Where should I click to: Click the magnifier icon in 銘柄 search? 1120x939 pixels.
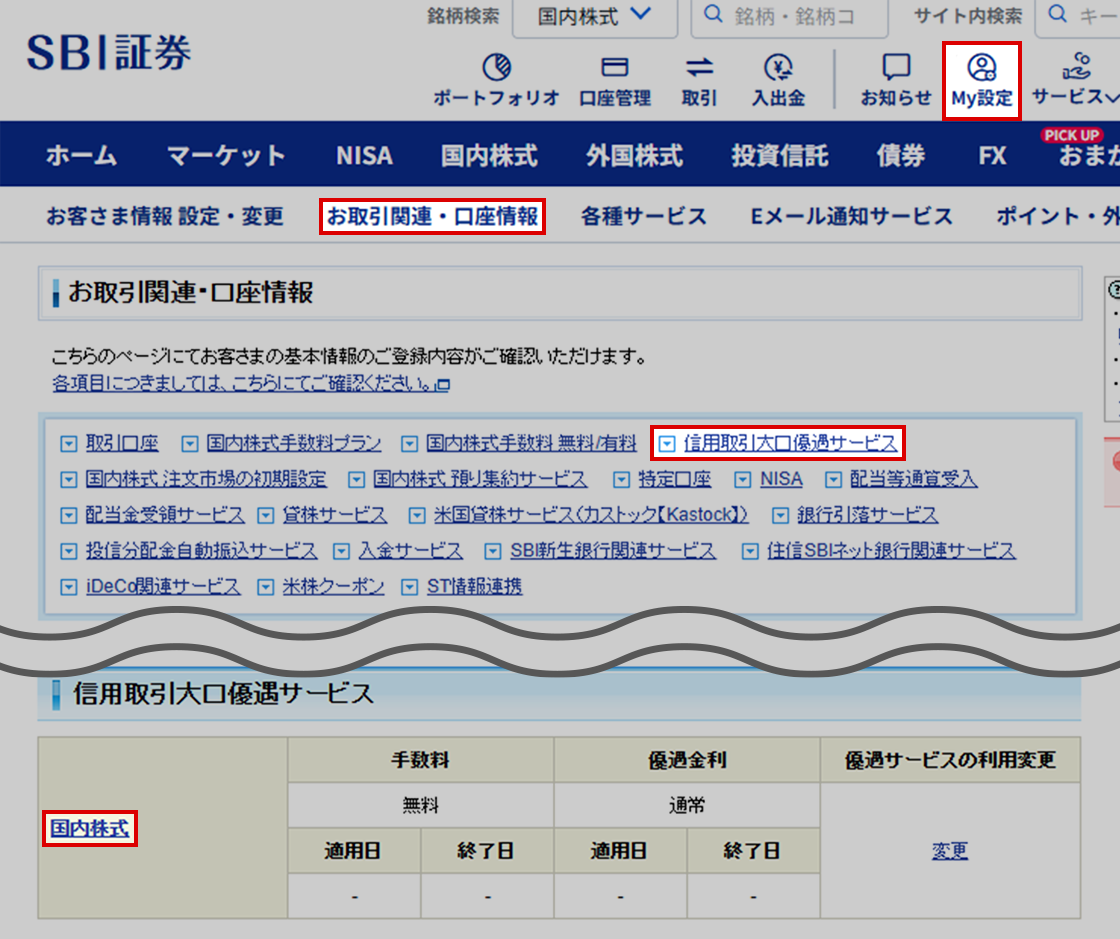pyautogui.click(x=713, y=16)
